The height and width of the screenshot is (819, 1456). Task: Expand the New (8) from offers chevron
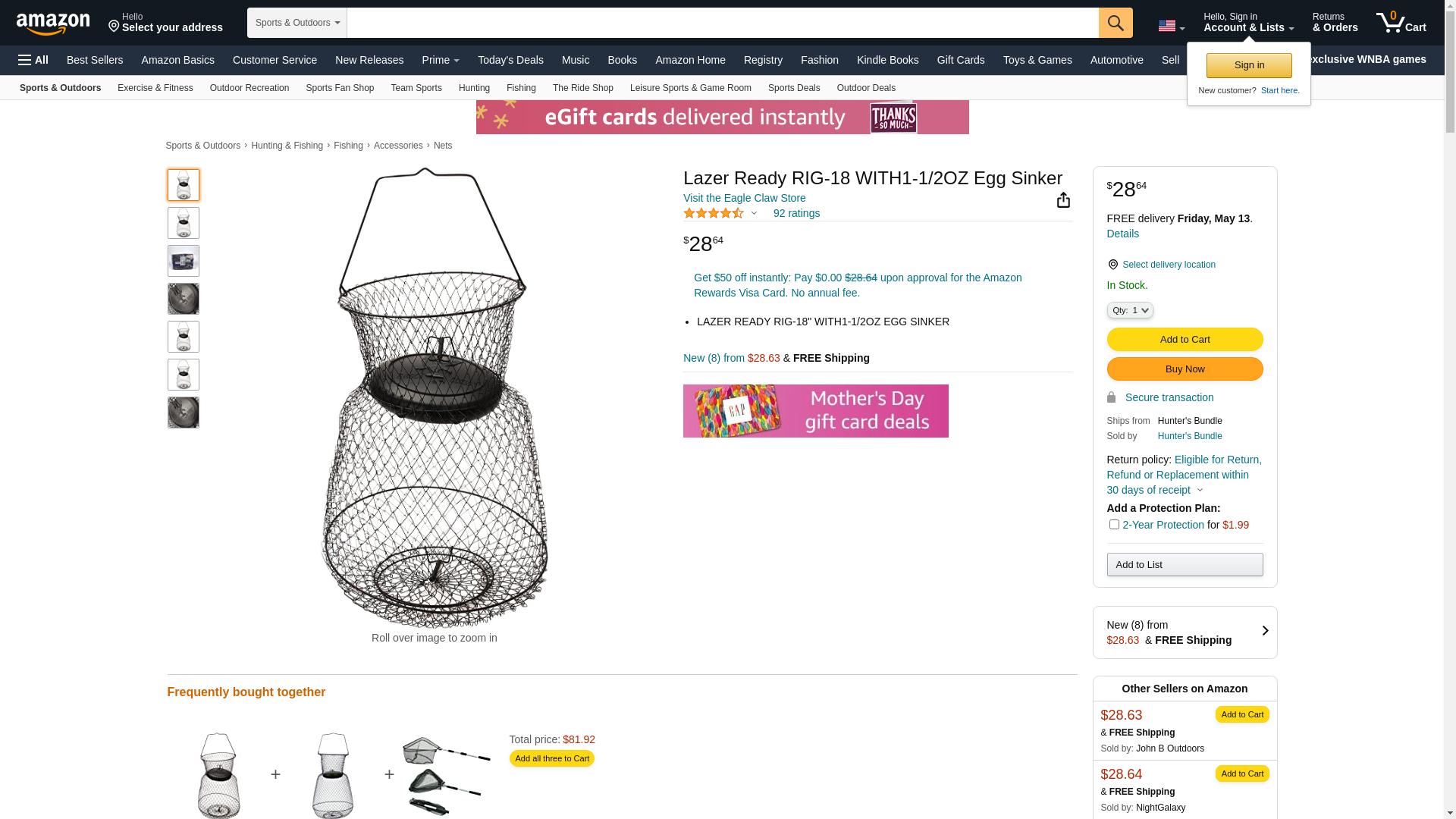point(1265,631)
